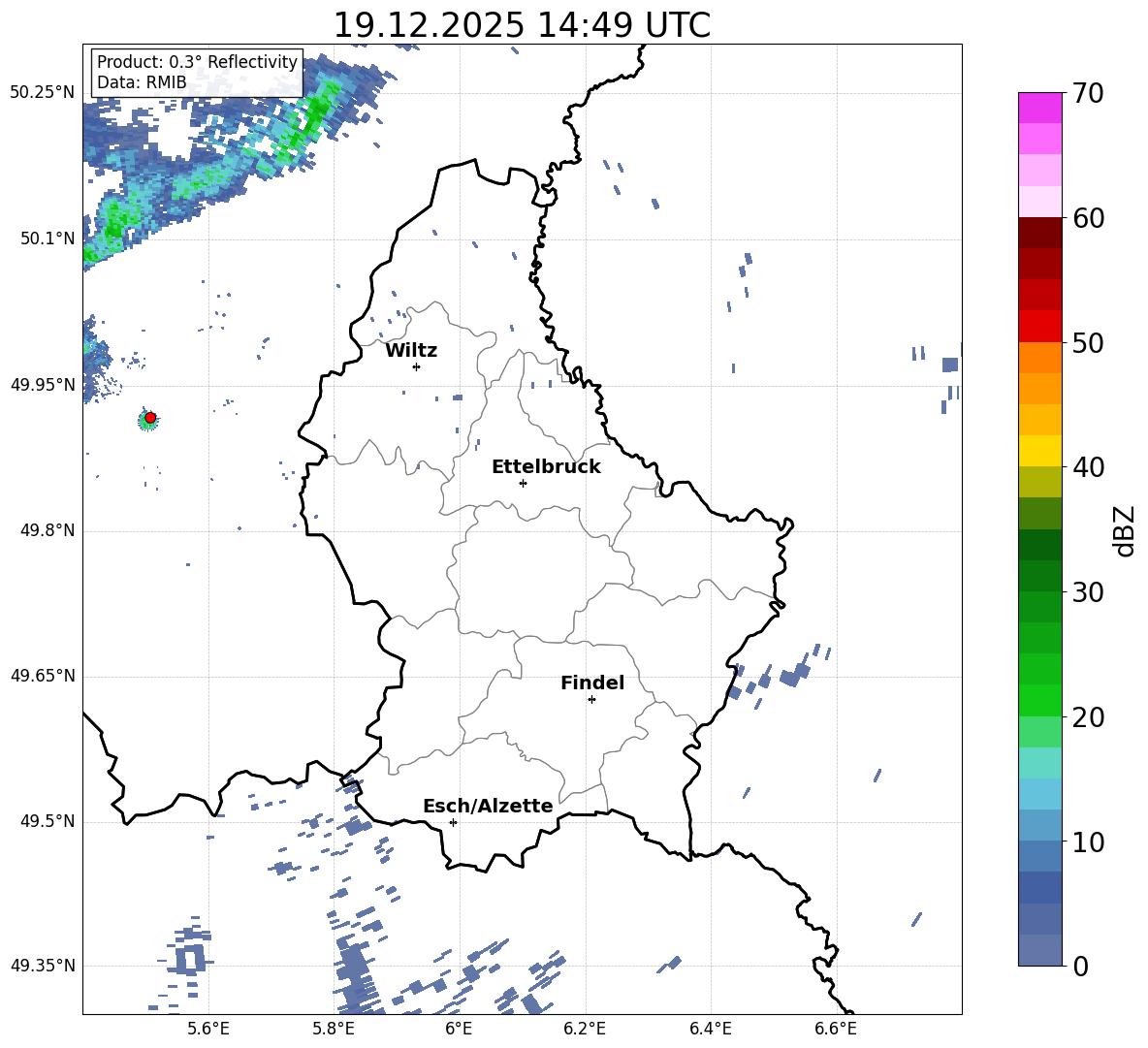Viewport: 1148px width, 1048px height.
Task: Click the 5.8°E longitude label
Action: [x=334, y=1029]
